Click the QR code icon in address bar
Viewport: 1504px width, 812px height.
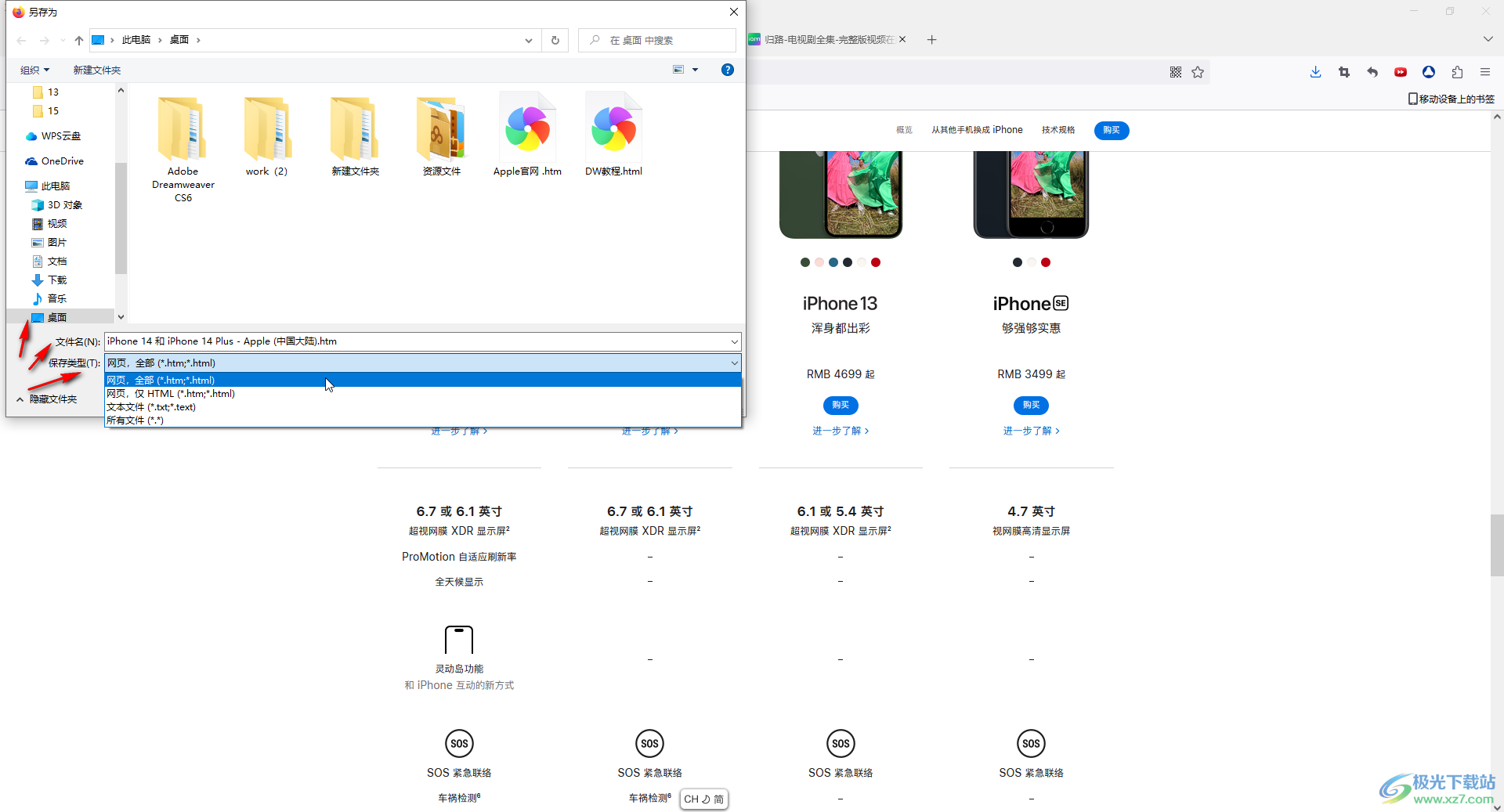(1176, 72)
